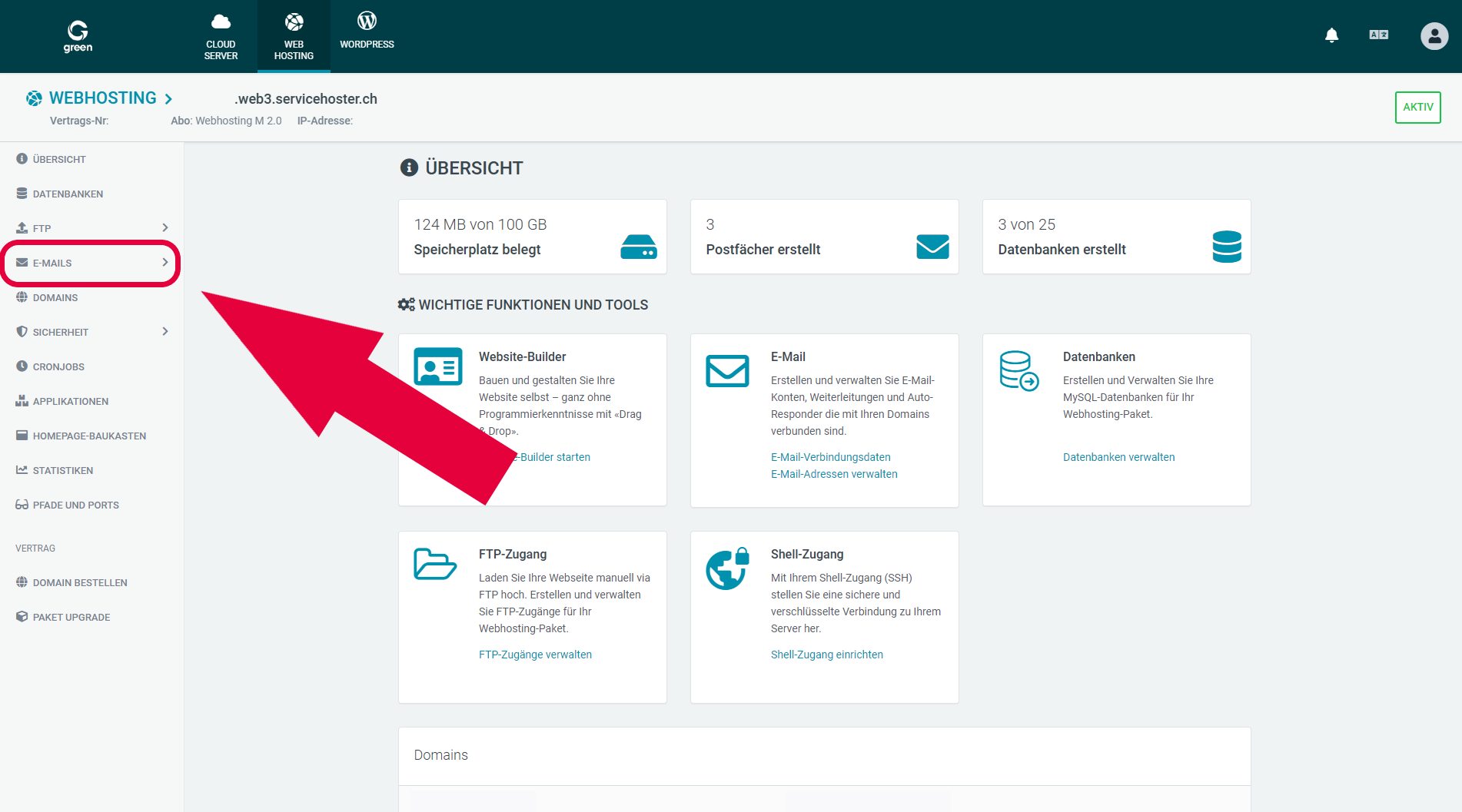Open the language switcher icon

click(x=1378, y=35)
